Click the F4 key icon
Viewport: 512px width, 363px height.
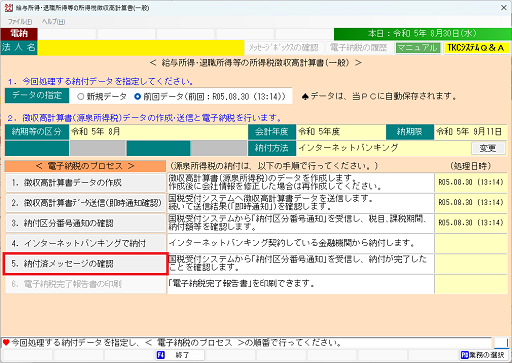[161, 355]
